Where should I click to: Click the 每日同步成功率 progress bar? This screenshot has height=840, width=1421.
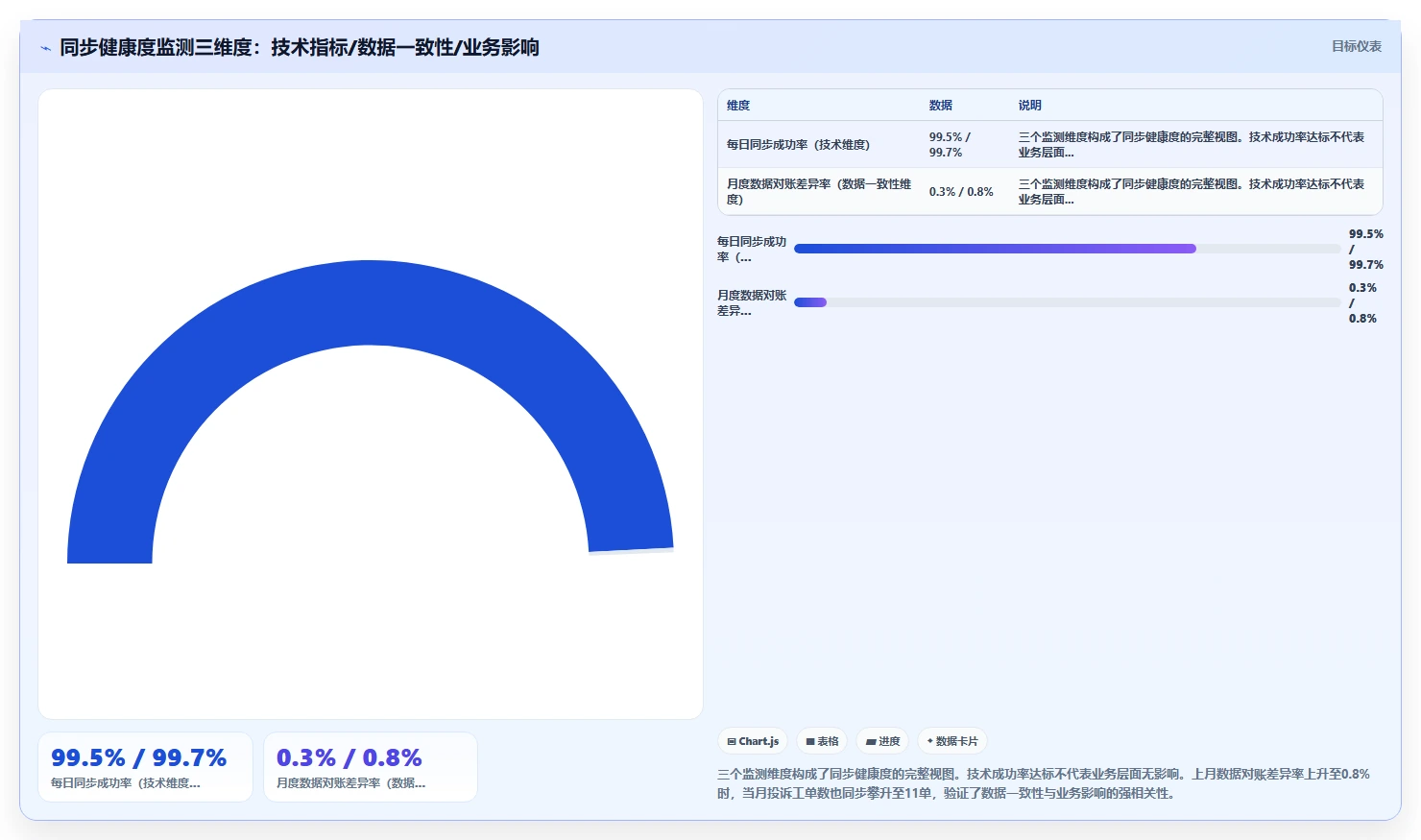click(1067, 249)
